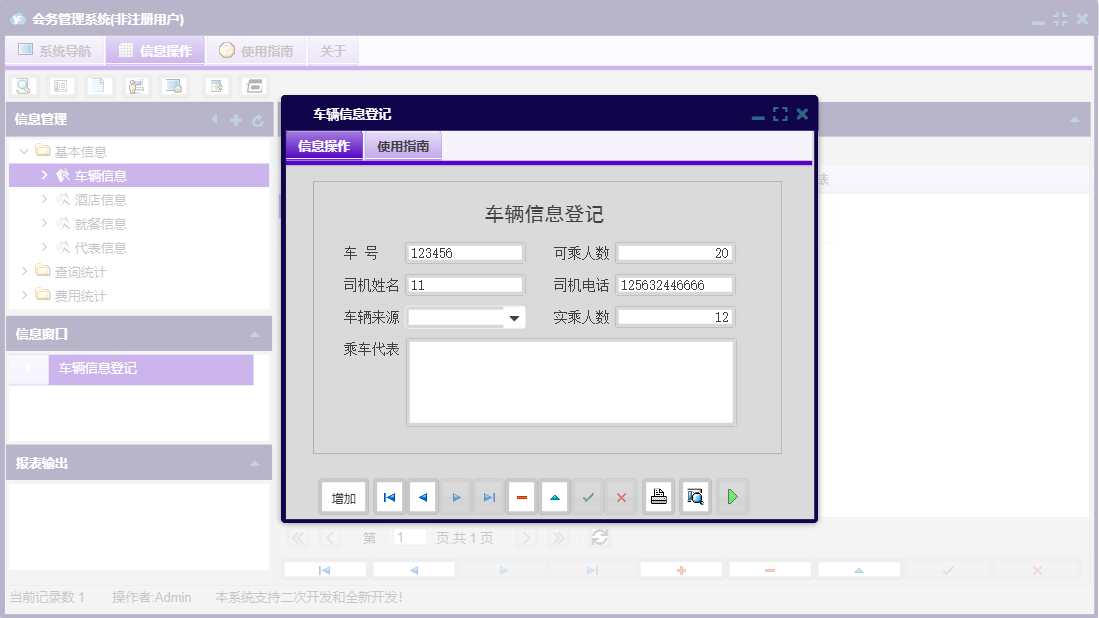The image size is (1099, 618).
Task: Click the report list icon in the toolbar
Action: pyautogui.click(x=61, y=86)
